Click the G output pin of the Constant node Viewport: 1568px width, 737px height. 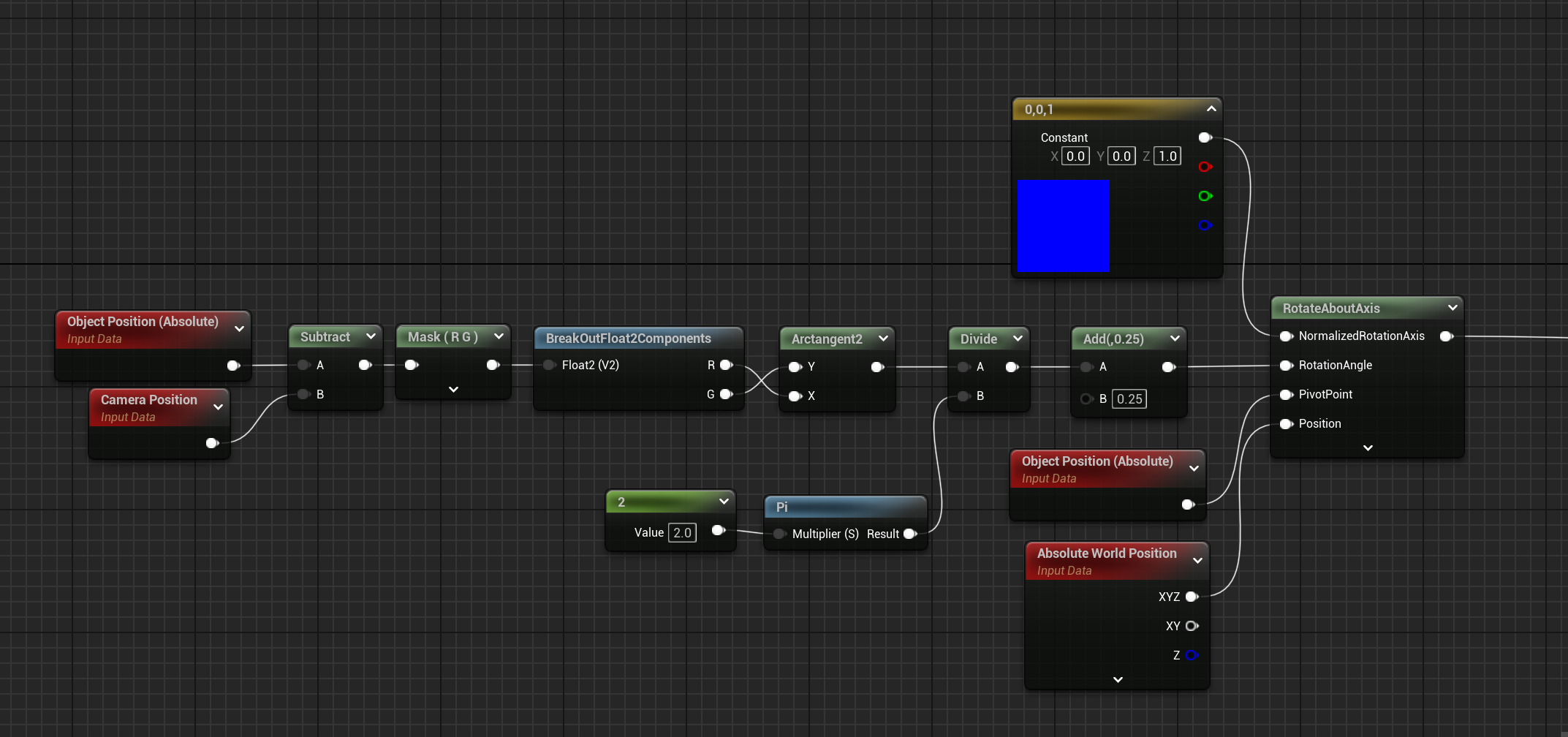(x=1205, y=196)
